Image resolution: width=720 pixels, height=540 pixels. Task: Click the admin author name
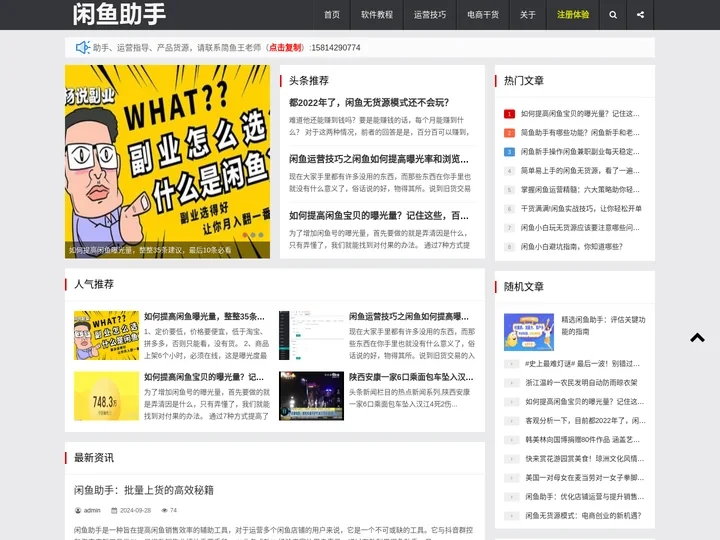point(92,510)
